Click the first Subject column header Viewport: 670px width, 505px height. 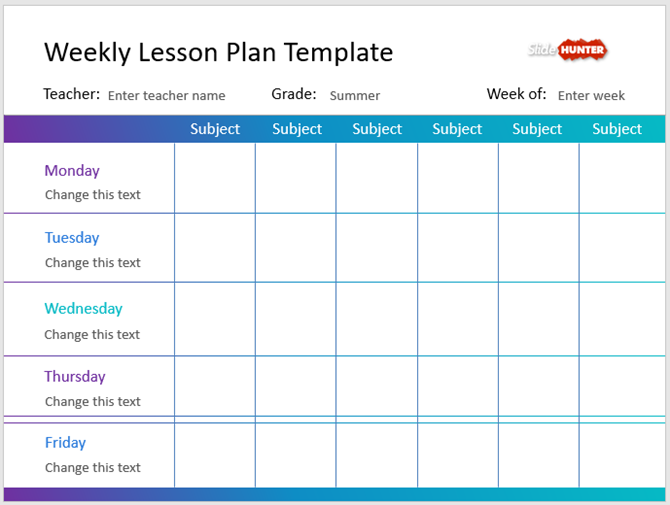point(215,129)
